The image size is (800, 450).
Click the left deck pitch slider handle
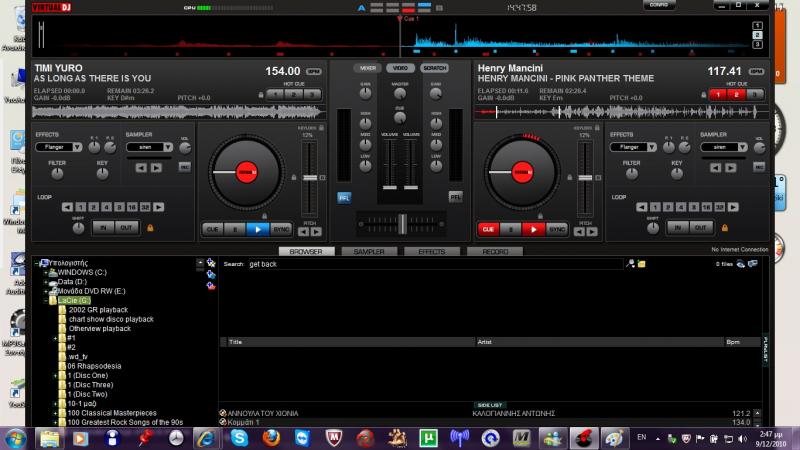[310, 178]
